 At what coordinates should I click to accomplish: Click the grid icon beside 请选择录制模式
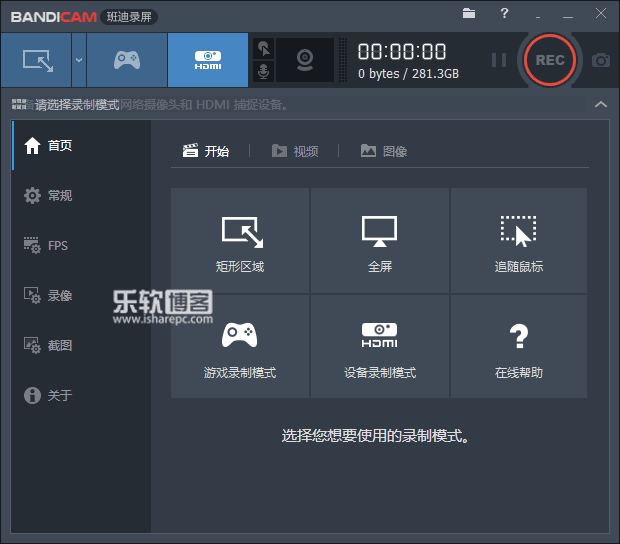(x=19, y=104)
